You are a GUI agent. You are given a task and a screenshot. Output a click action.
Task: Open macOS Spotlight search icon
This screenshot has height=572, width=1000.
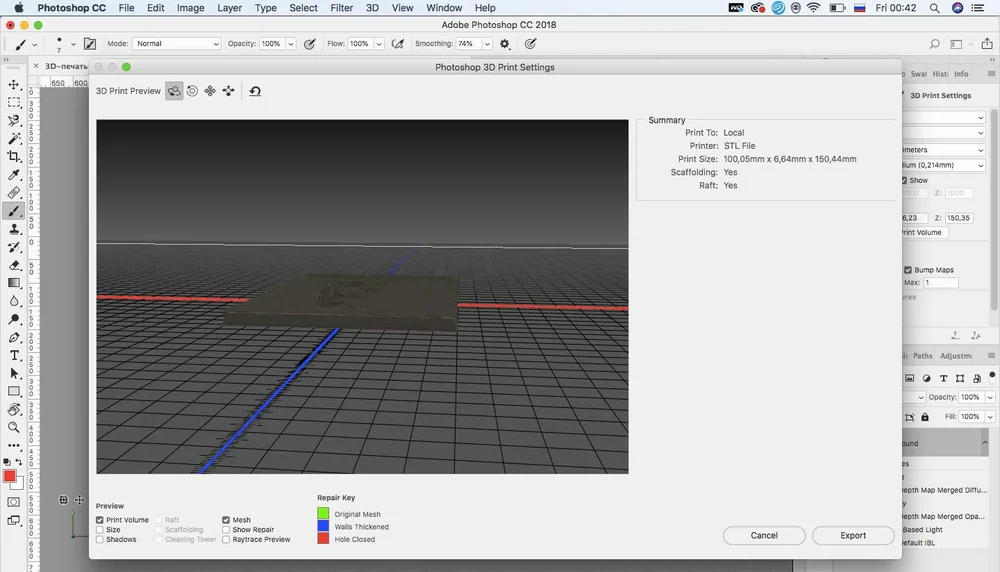[x=934, y=8]
